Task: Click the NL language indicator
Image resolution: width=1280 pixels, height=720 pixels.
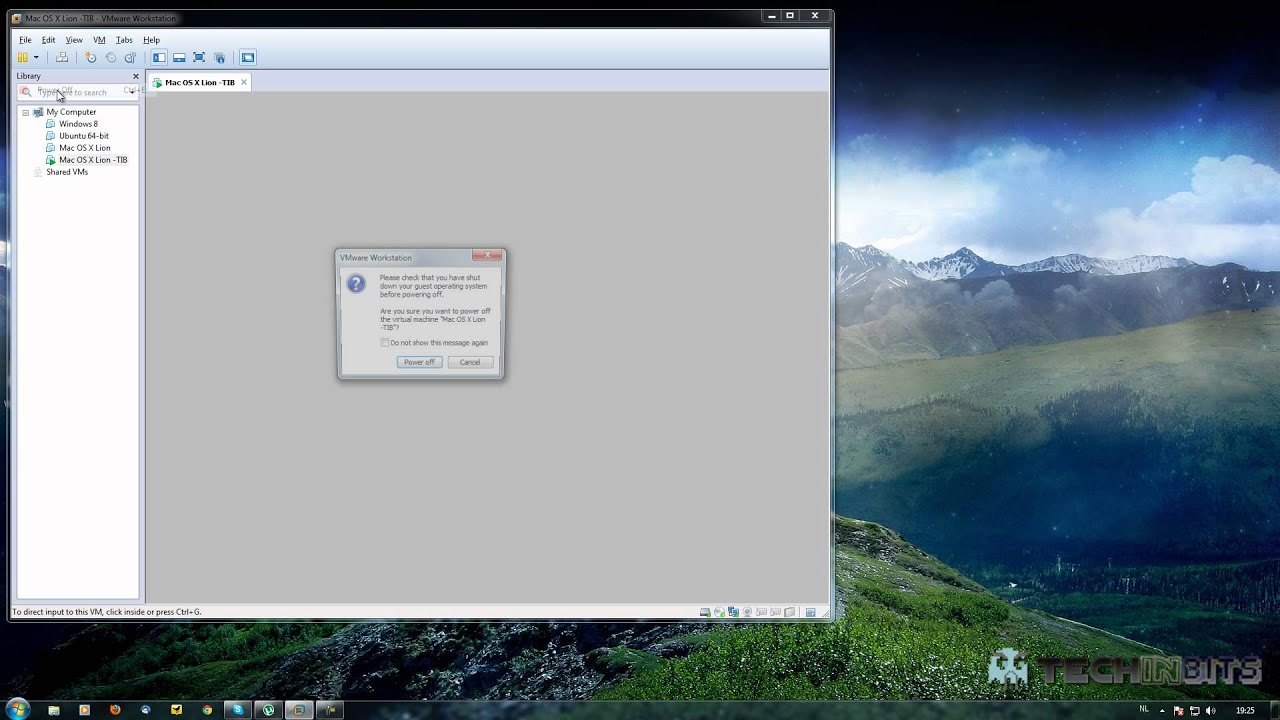Action: point(1145,710)
